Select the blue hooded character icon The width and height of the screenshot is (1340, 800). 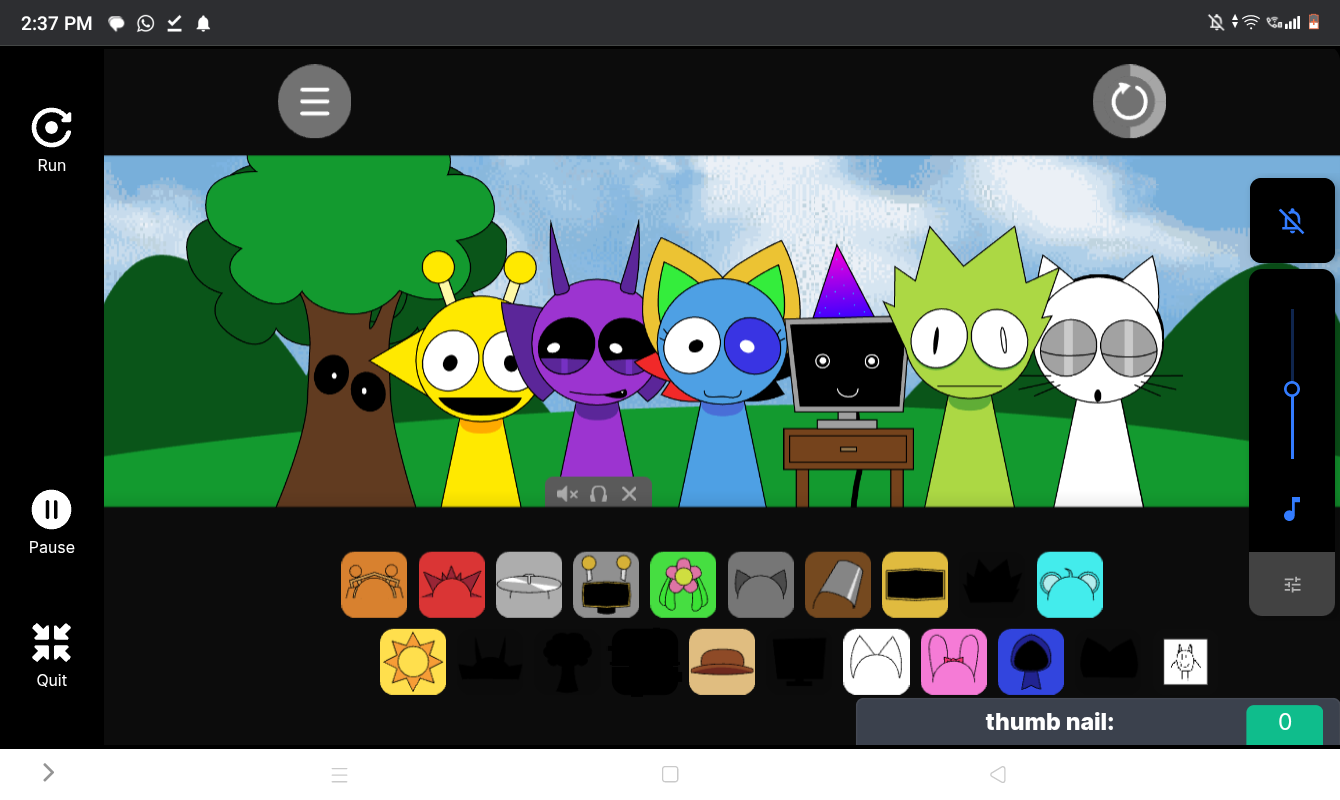coord(1031,662)
